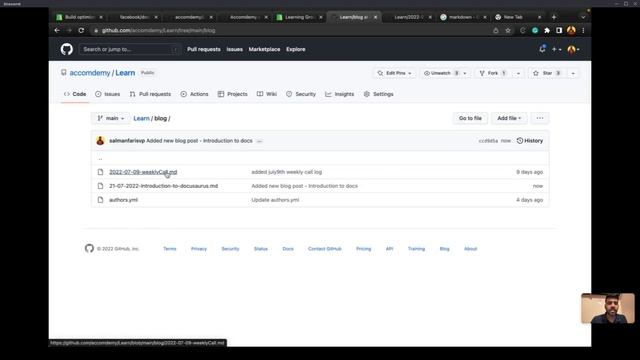Image resolution: width=640 pixels, height=360 pixels.
Task: Open 'Update authors.yml' commit message
Action: pos(275,200)
